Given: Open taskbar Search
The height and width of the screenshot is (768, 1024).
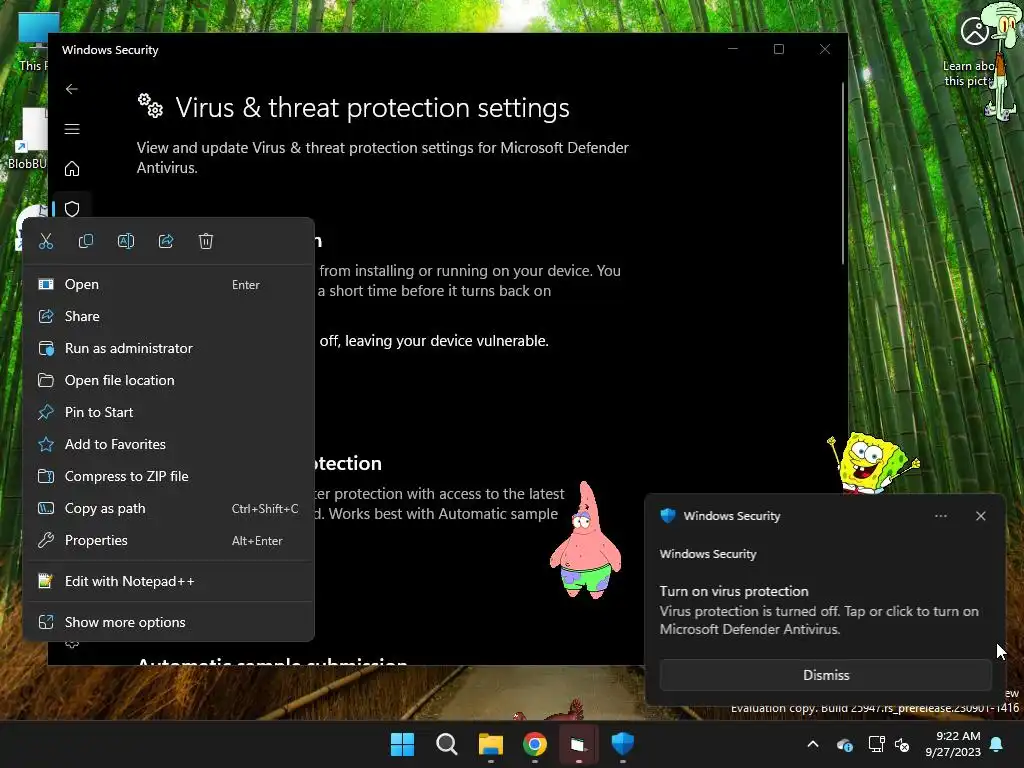Looking at the screenshot, I should point(447,744).
